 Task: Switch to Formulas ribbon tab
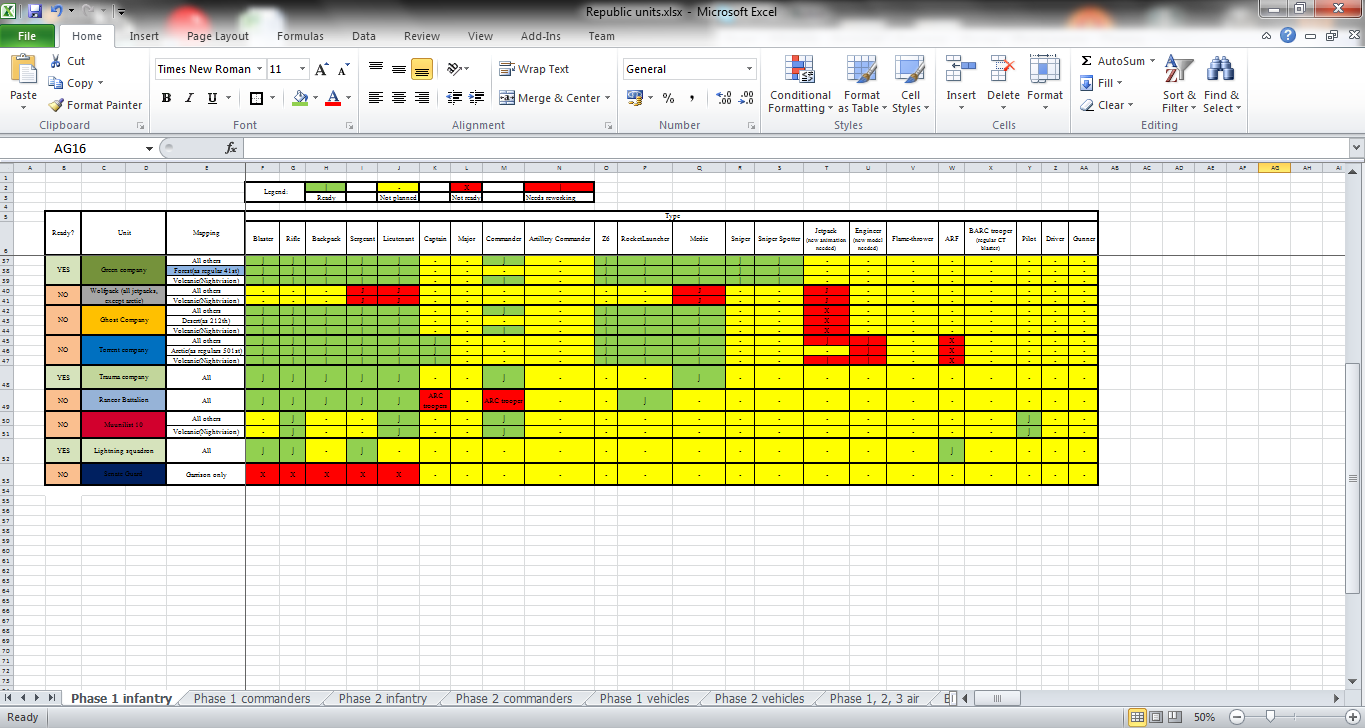click(300, 36)
